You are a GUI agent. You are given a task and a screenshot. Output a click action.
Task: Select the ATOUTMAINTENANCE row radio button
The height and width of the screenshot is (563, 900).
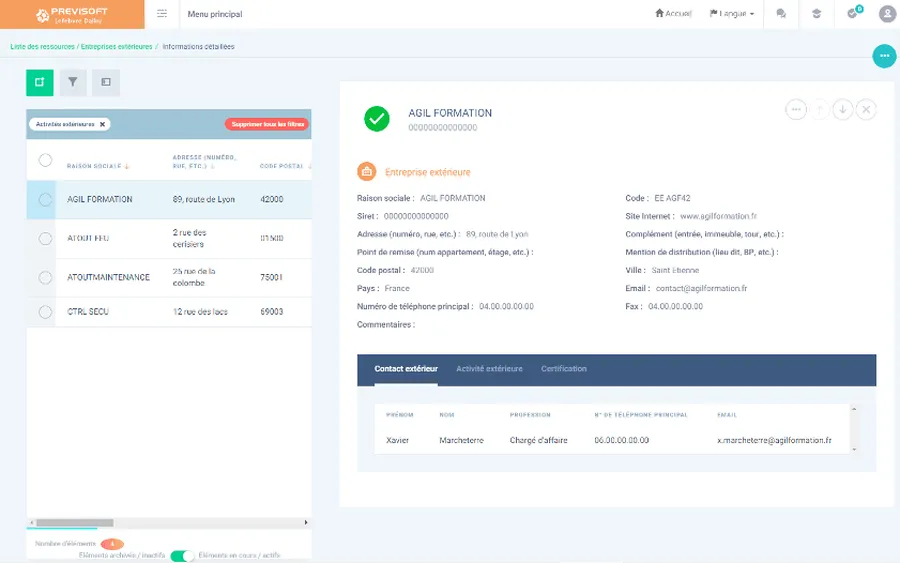pyautogui.click(x=45, y=277)
